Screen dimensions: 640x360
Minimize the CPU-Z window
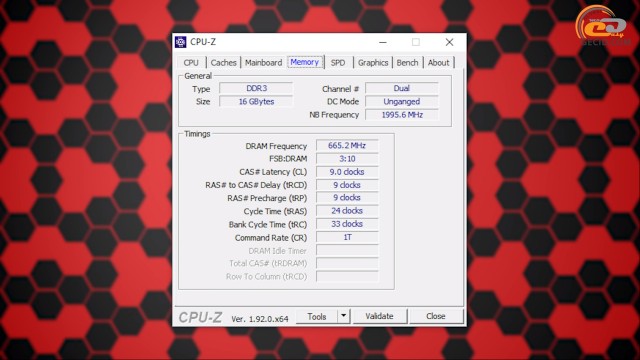(x=383, y=42)
